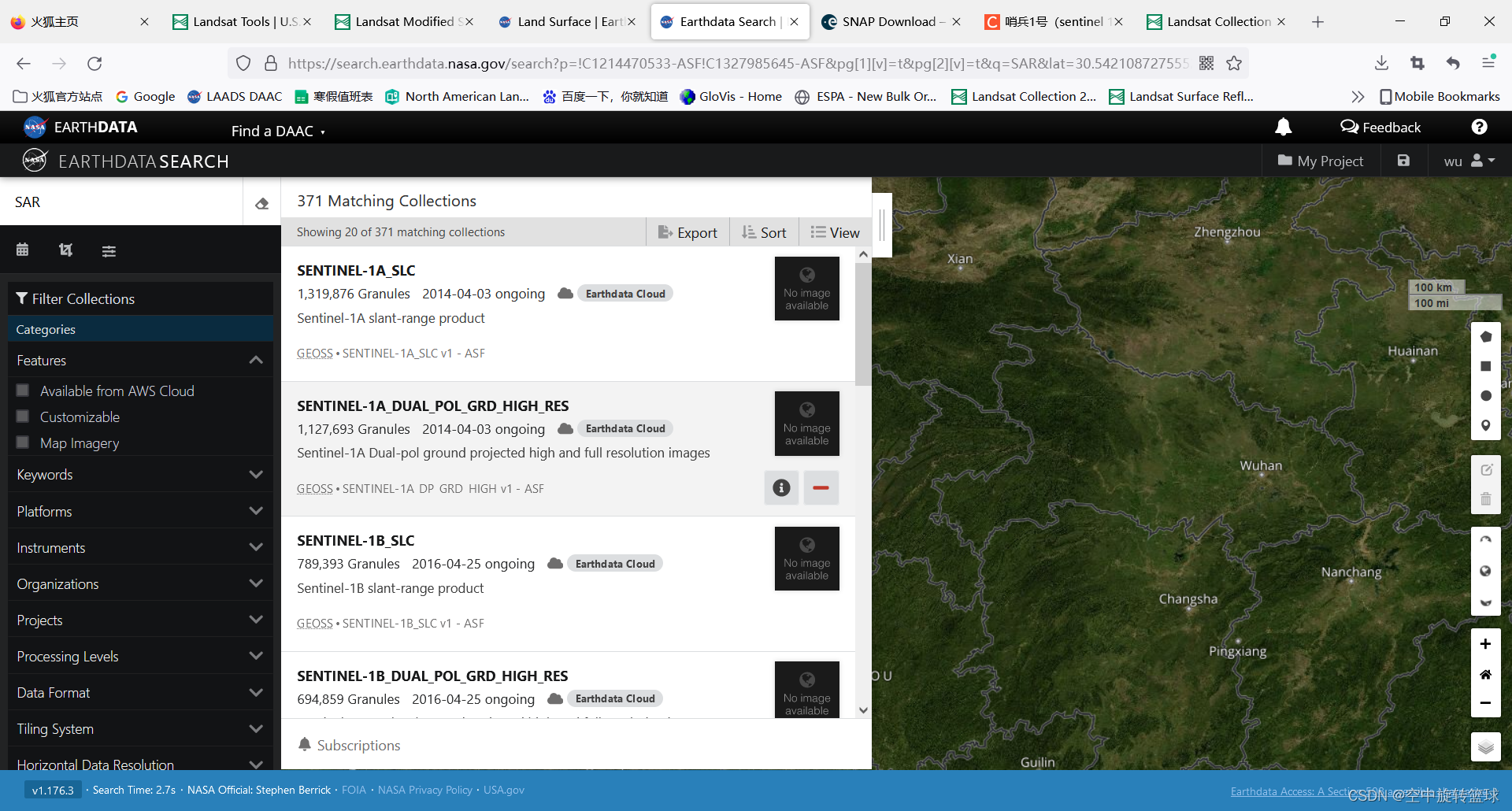Open notifications bell icon in header

click(x=1284, y=127)
